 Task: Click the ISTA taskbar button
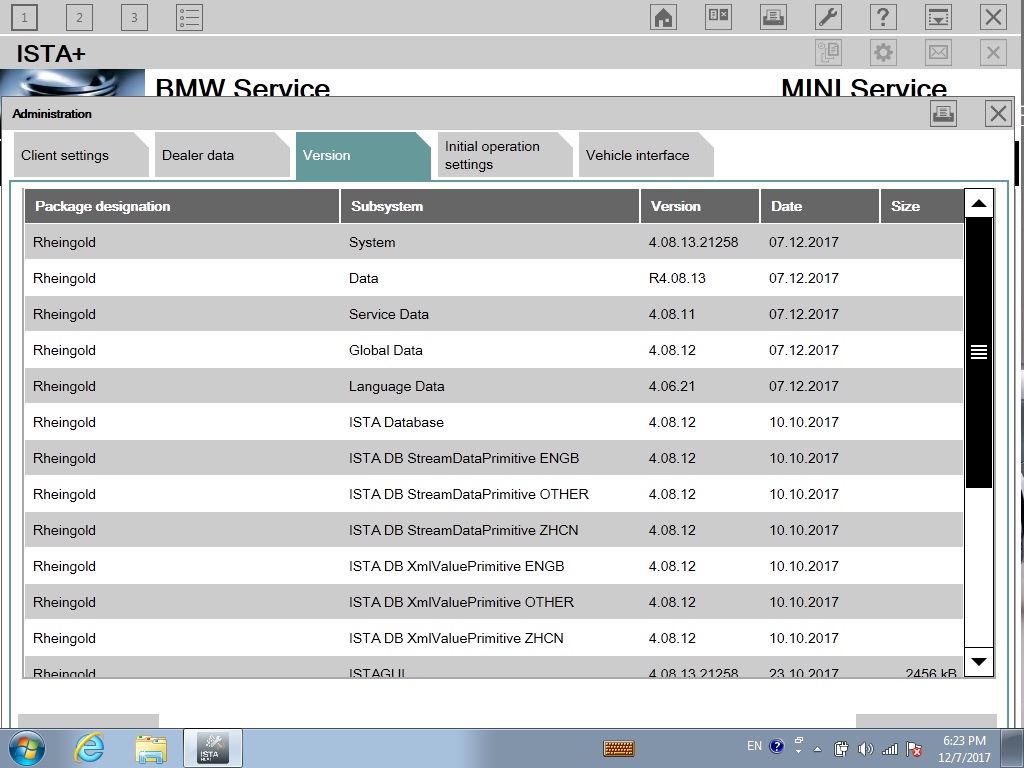point(212,748)
